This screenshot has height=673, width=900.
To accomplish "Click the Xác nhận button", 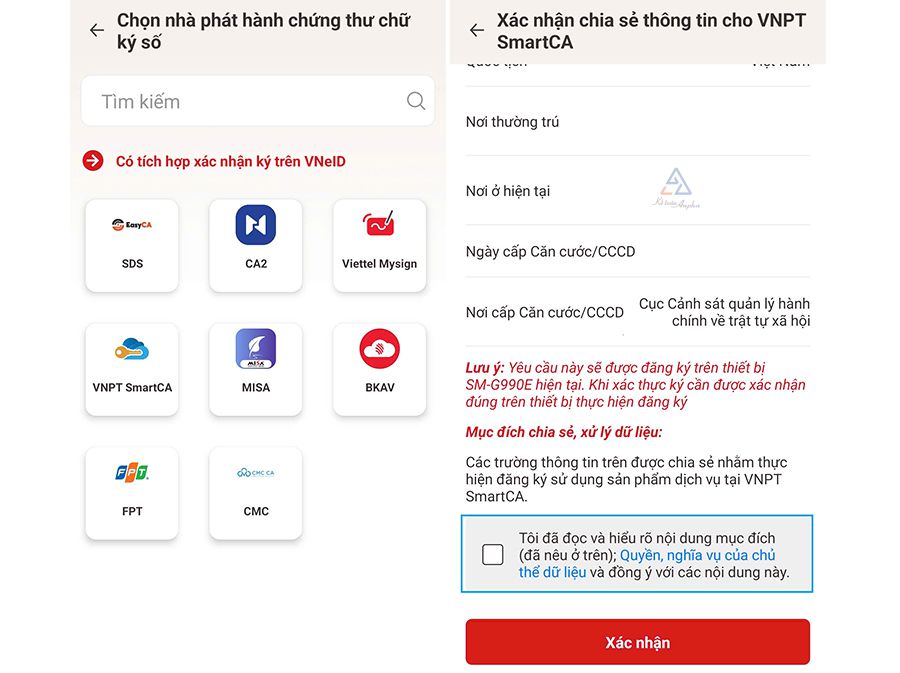I will [638, 642].
